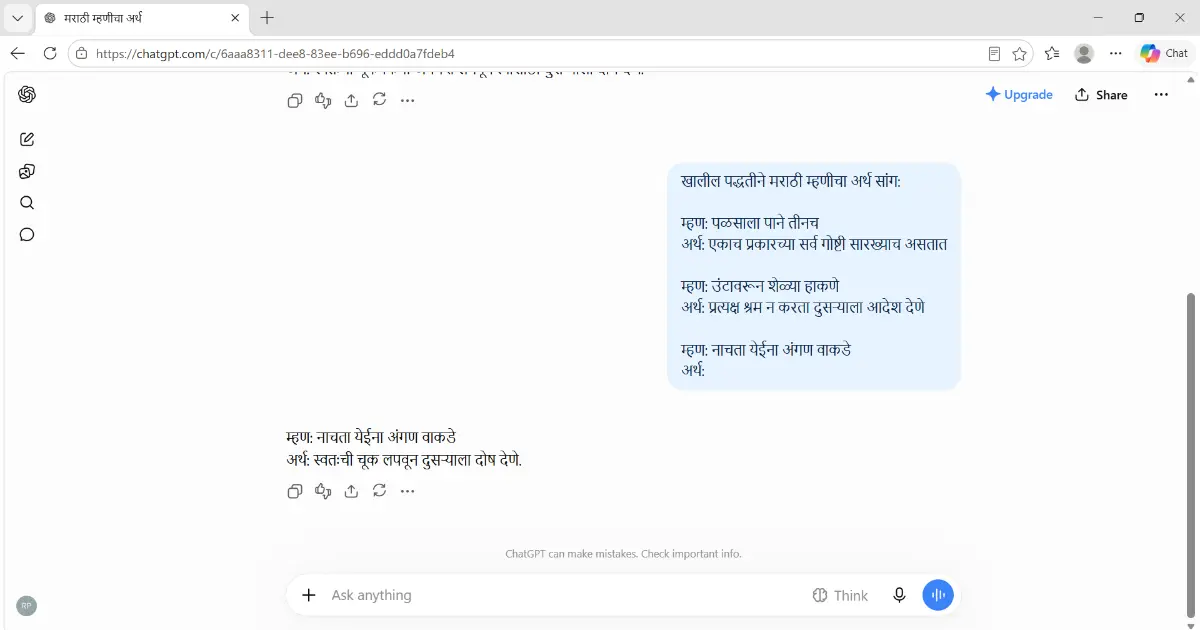The image size is (1200, 630).
Task: Click the text अर्थ: प्रत्यक्ष श्रम न करता
Action: (x=803, y=307)
